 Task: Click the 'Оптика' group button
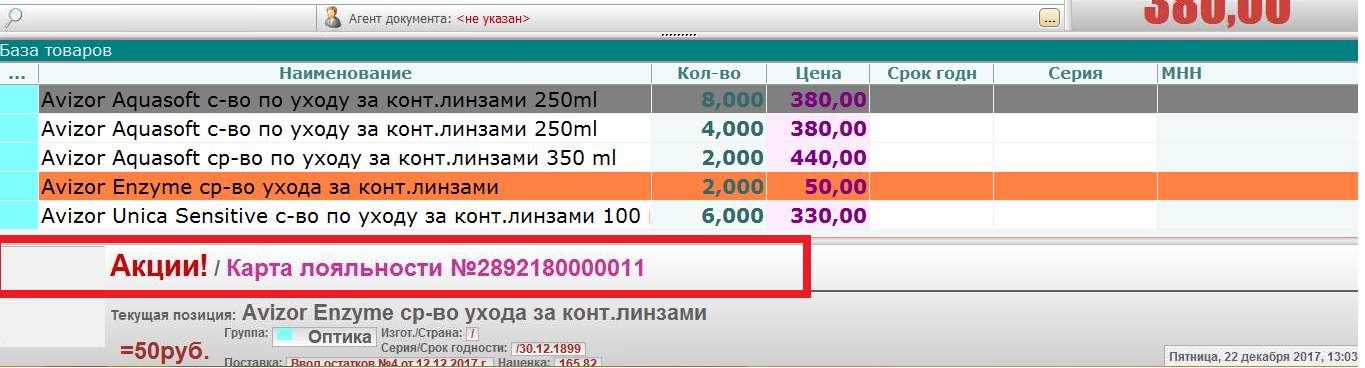(x=326, y=337)
